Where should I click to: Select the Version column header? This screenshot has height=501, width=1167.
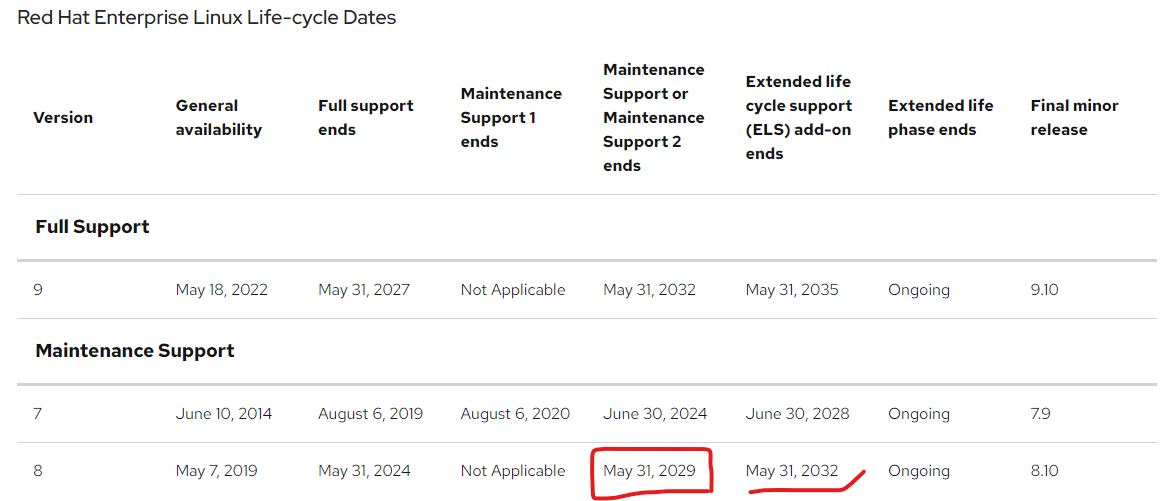click(63, 118)
